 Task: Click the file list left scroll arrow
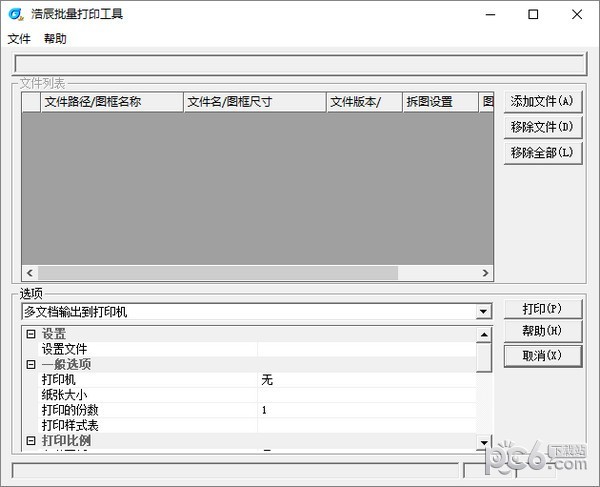pyautogui.click(x=30, y=273)
